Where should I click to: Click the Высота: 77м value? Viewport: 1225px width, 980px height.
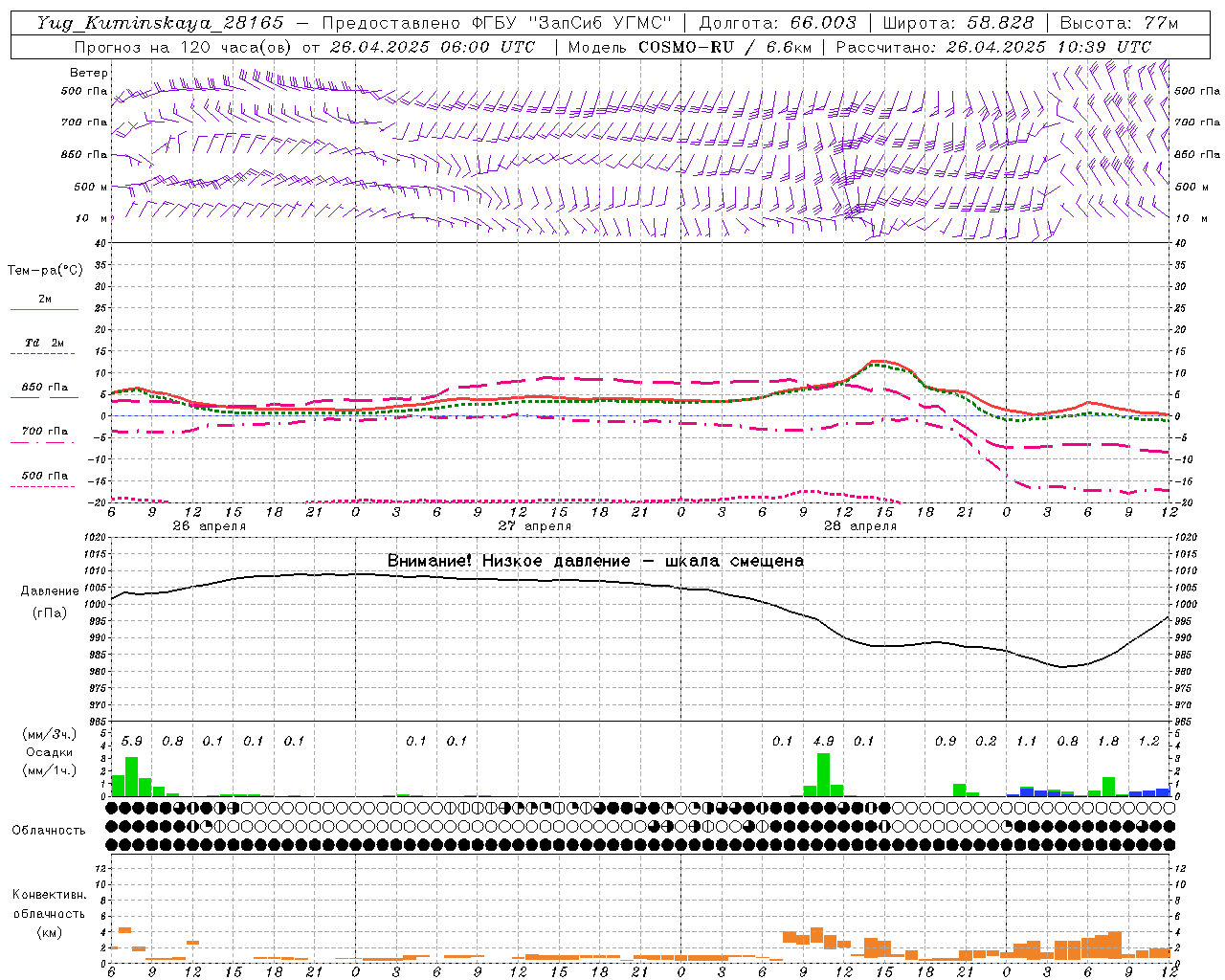click(x=1119, y=23)
